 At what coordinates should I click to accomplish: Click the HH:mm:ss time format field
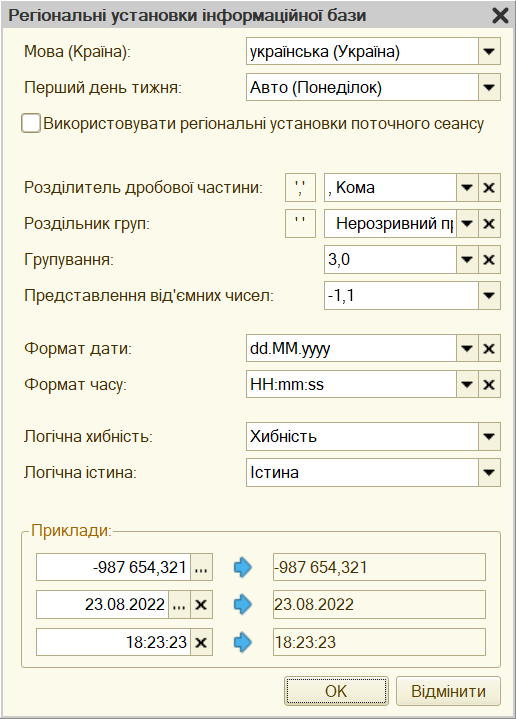coord(351,384)
